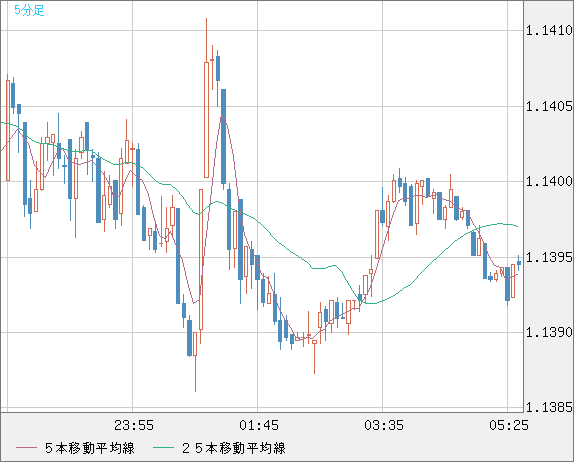This screenshot has width=574, height=462.
Task: Click the tallest red candle peaking above 1.1410
Action: click(206, 120)
